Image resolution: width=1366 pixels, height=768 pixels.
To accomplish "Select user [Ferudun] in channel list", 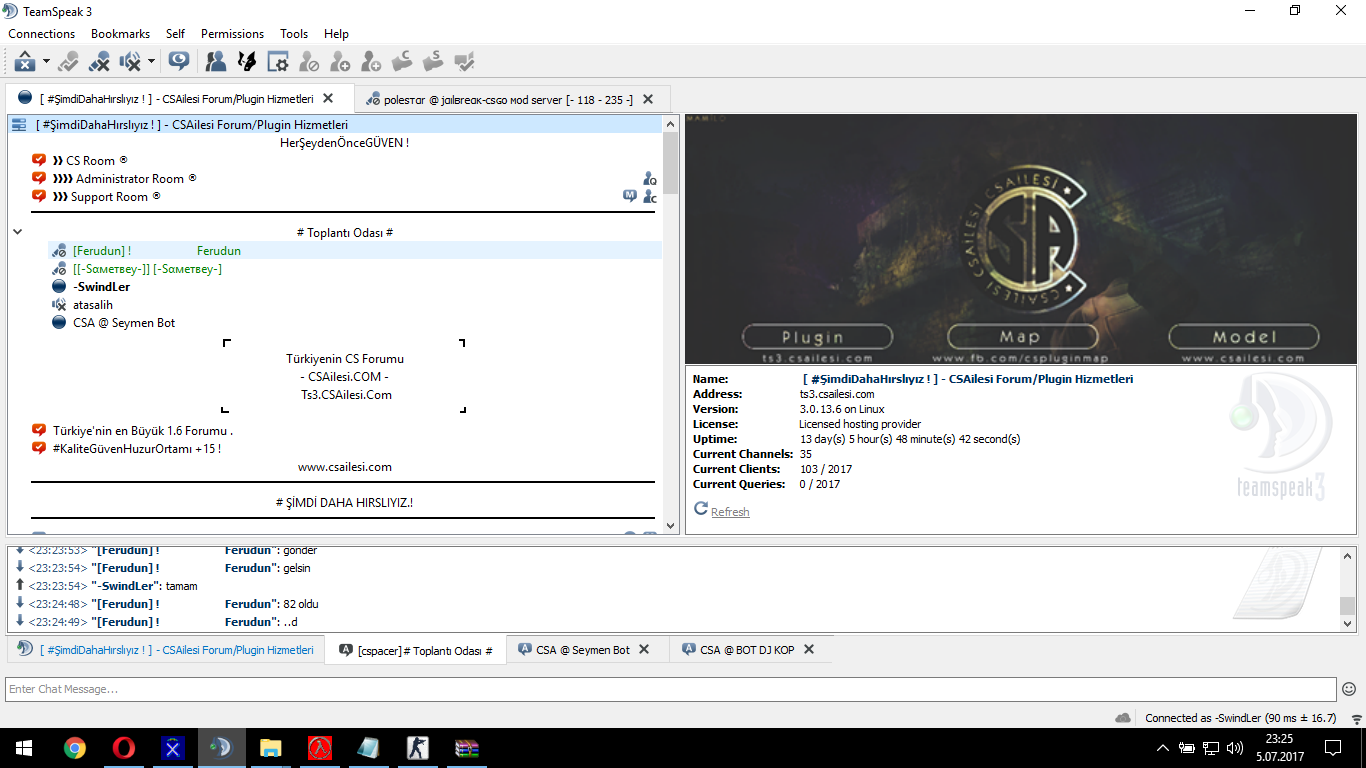I will (355, 251).
